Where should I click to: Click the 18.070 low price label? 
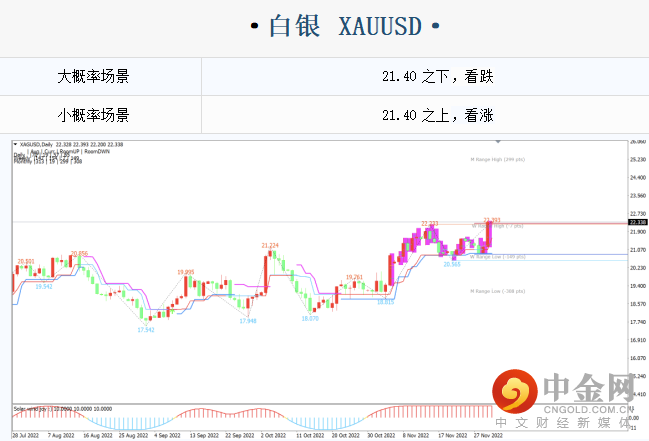(x=310, y=318)
